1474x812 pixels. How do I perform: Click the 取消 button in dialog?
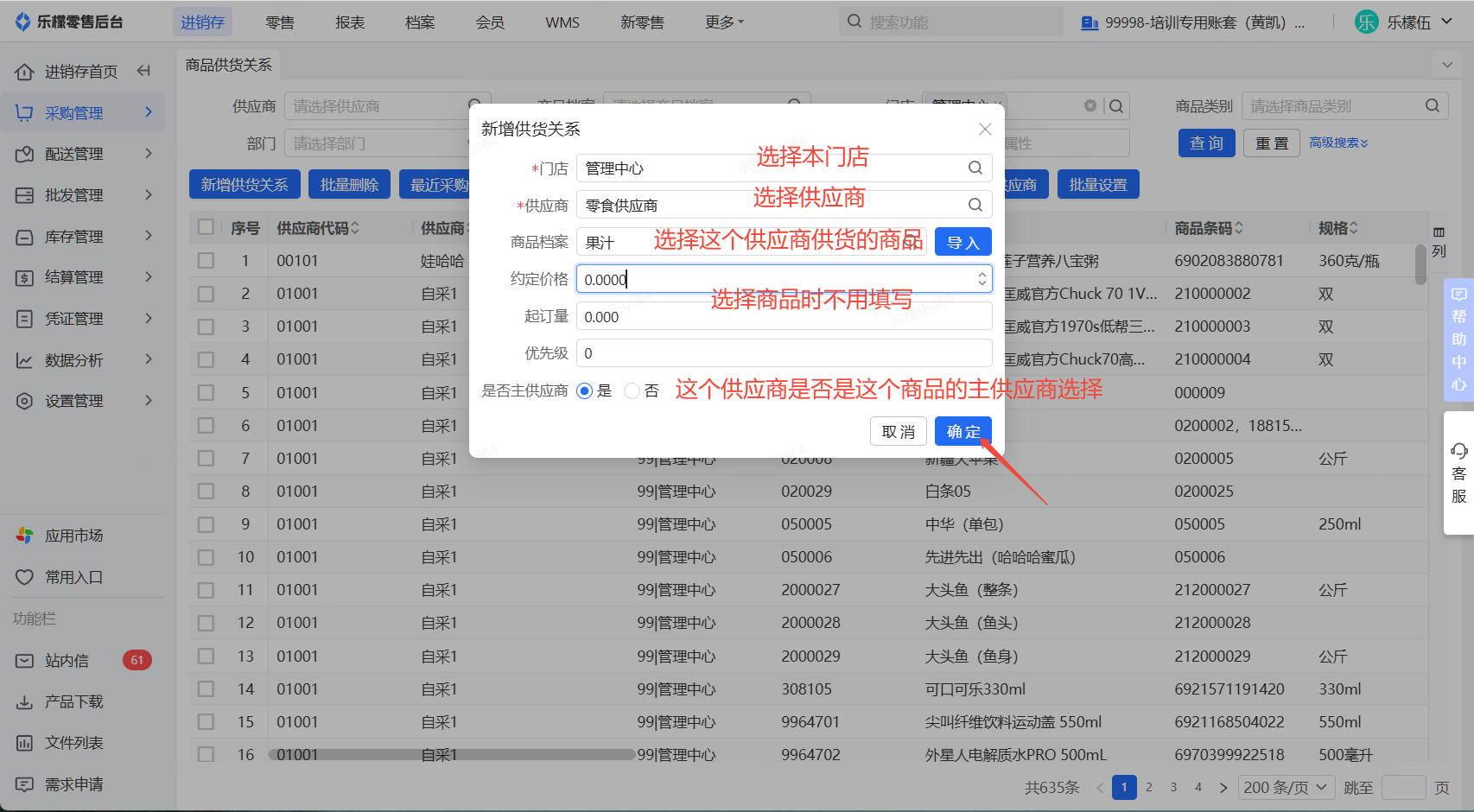pyautogui.click(x=899, y=431)
